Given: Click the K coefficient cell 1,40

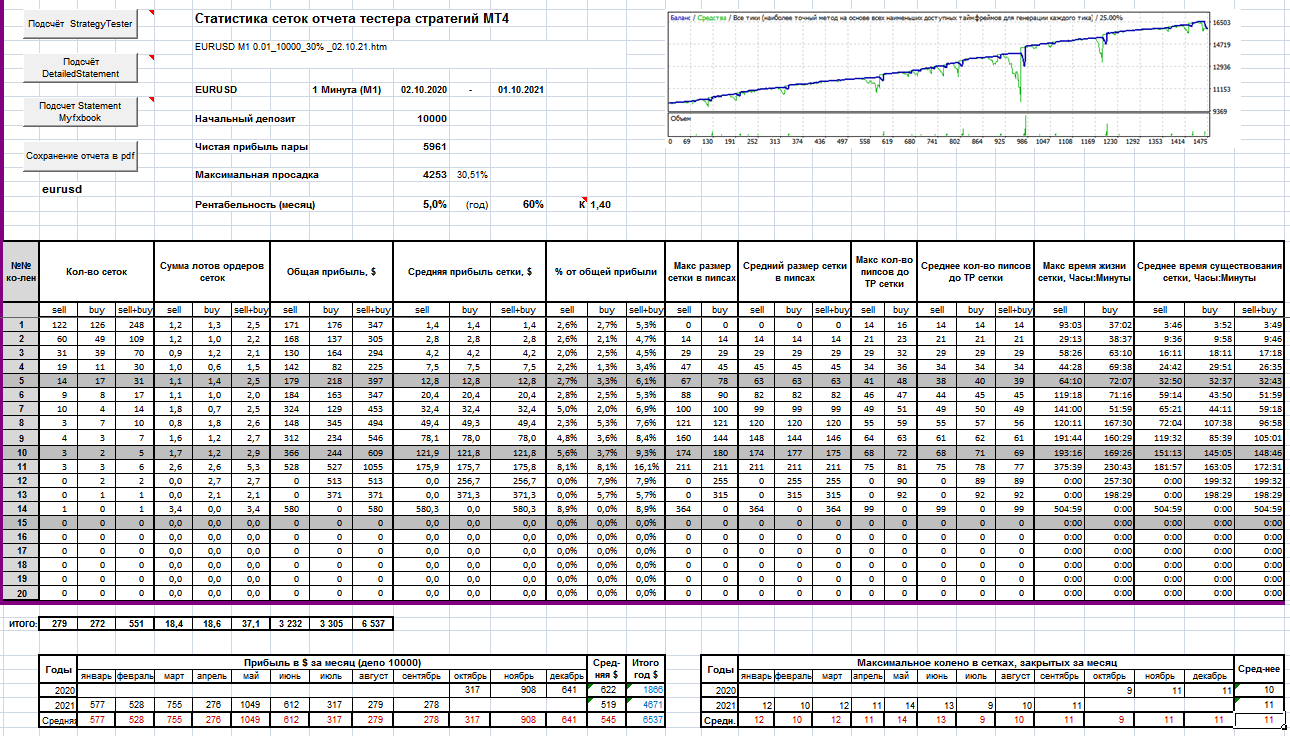Looking at the screenshot, I should 599,204.
